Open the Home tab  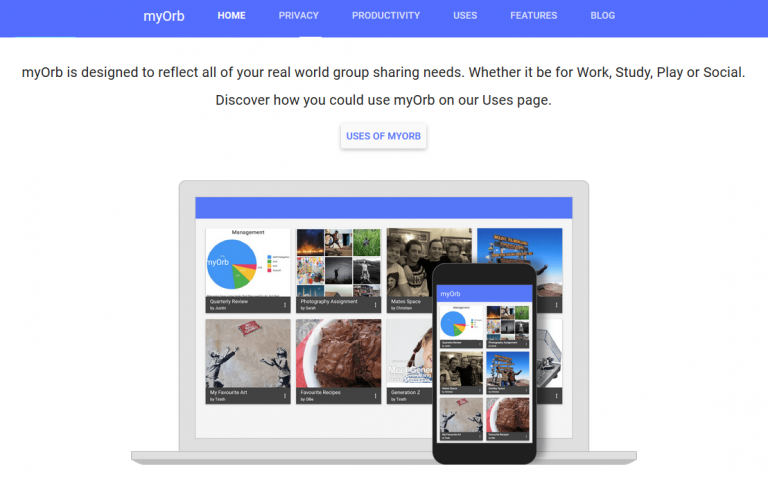(231, 16)
